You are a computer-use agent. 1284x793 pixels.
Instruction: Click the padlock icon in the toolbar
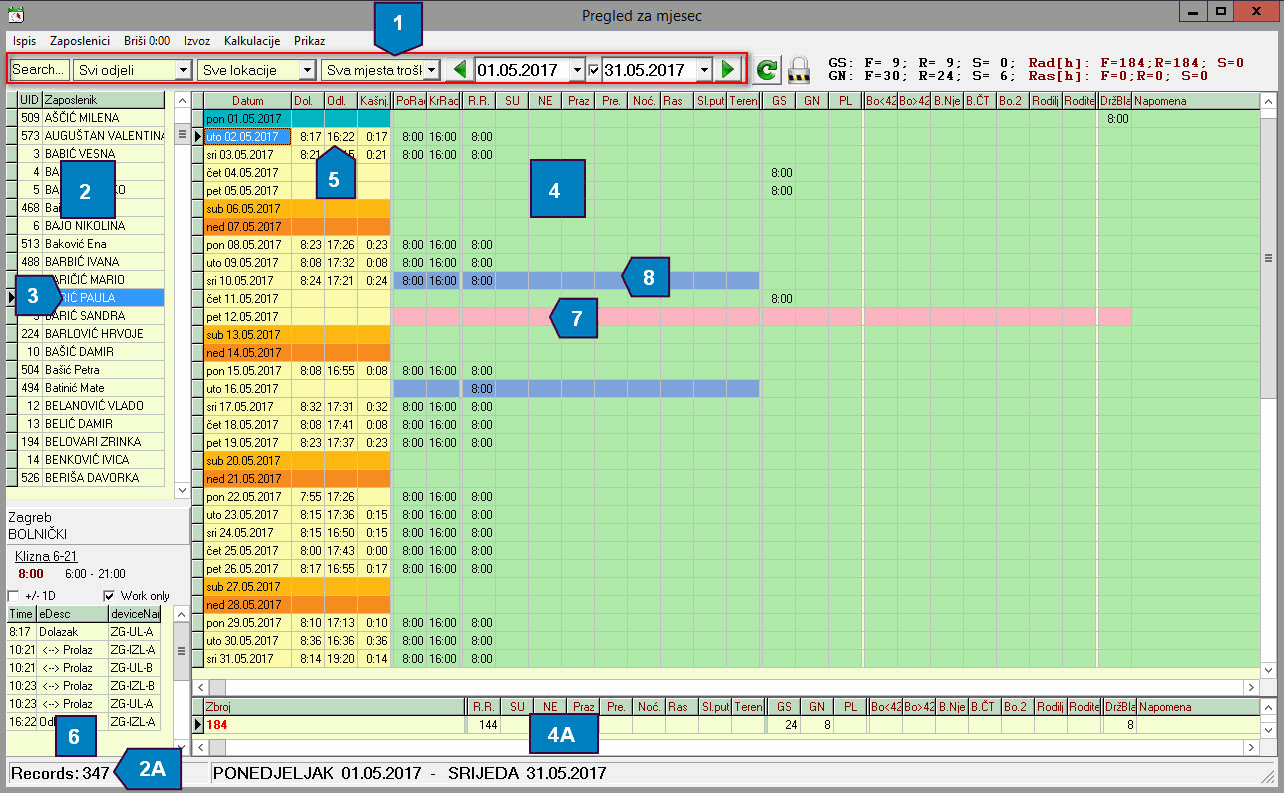(x=798, y=70)
